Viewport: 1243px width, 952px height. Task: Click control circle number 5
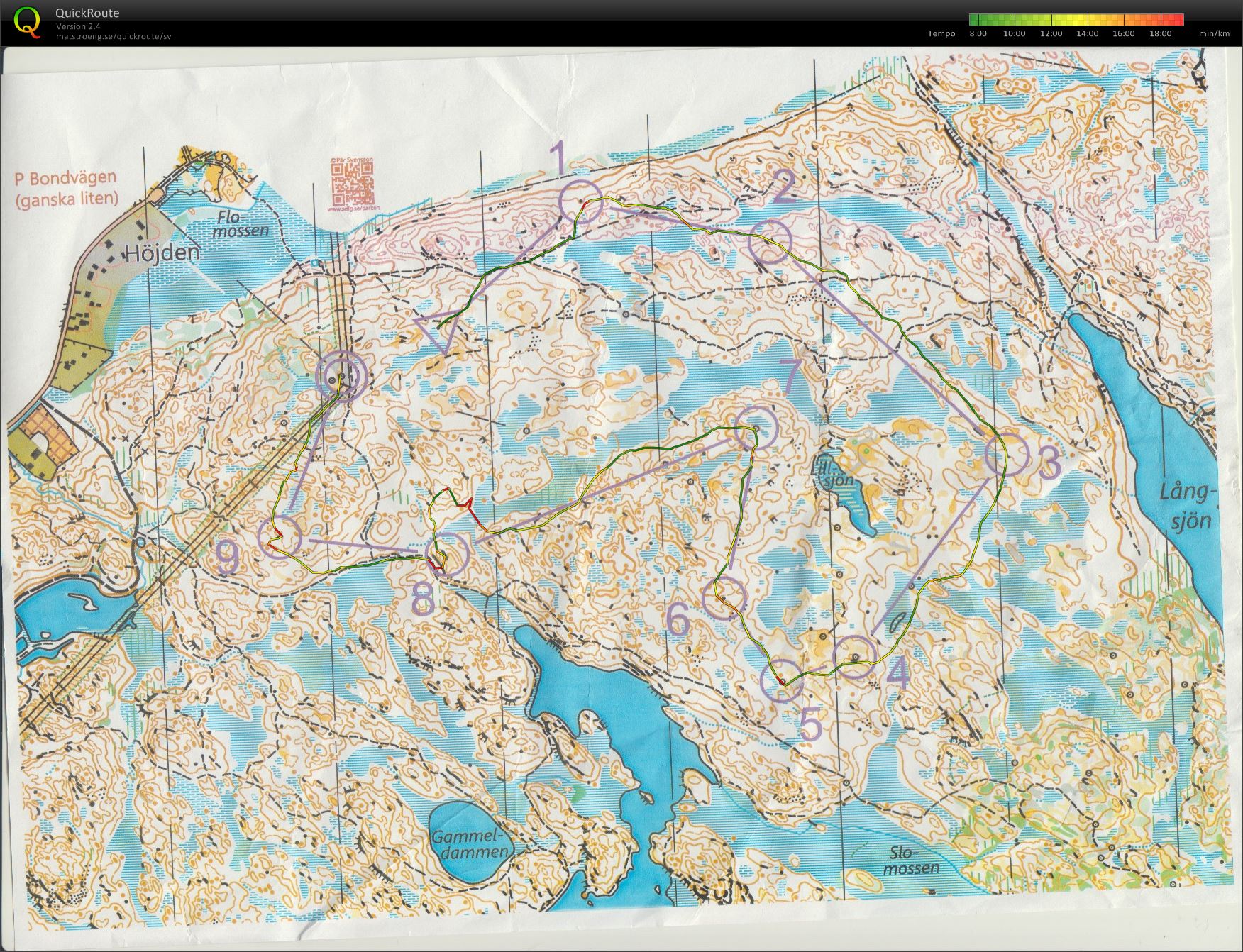pos(782,680)
